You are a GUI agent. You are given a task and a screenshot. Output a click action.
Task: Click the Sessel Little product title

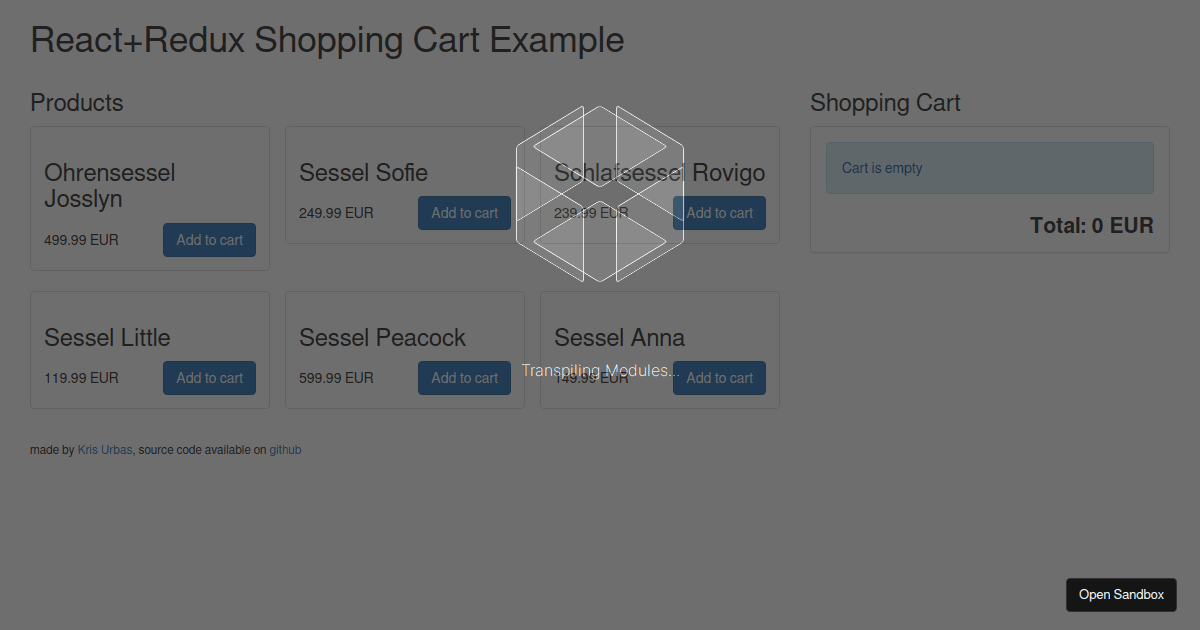pyautogui.click(x=107, y=338)
